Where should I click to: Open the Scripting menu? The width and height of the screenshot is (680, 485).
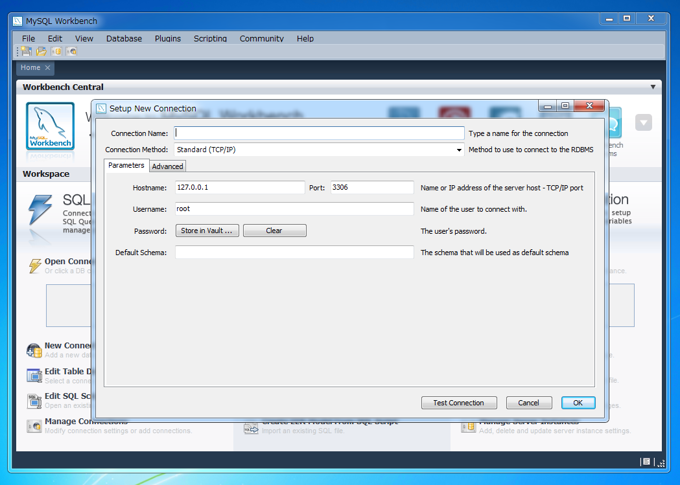(x=210, y=39)
